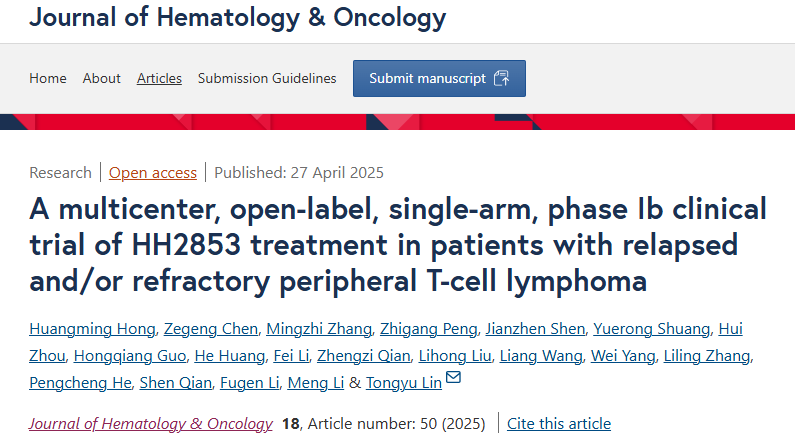The width and height of the screenshot is (795, 435).
Task: Open corresponding author Tongyu Lin link
Action: click(x=404, y=382)
